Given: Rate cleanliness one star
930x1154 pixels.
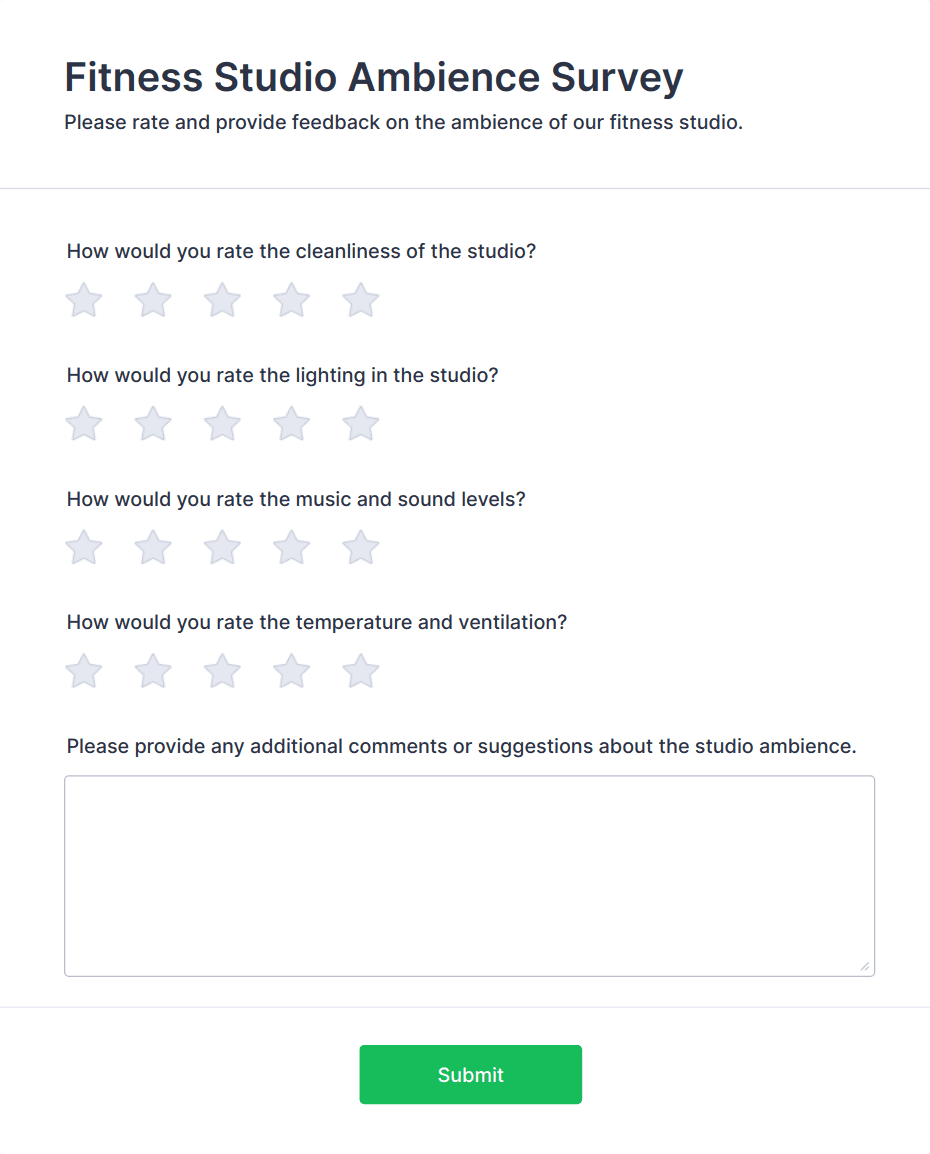Looking at the screenshot, I should tap(84, 300).
